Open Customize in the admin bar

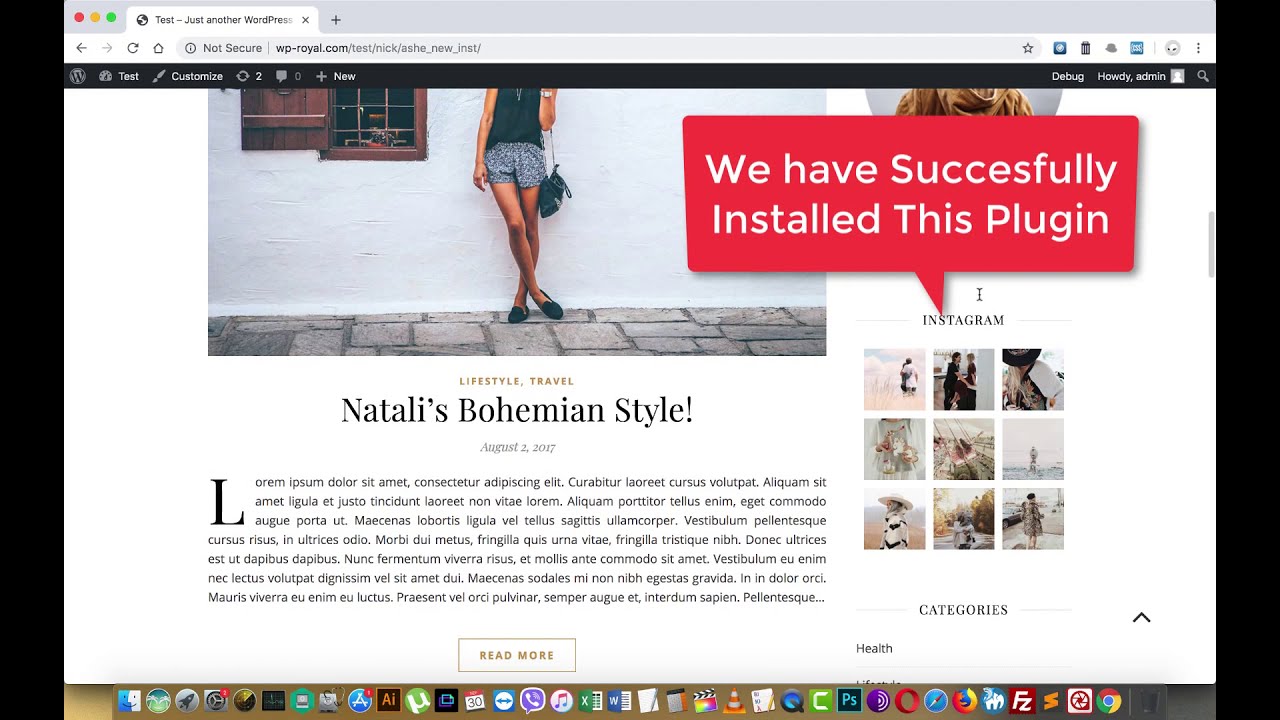pos(187,76)
